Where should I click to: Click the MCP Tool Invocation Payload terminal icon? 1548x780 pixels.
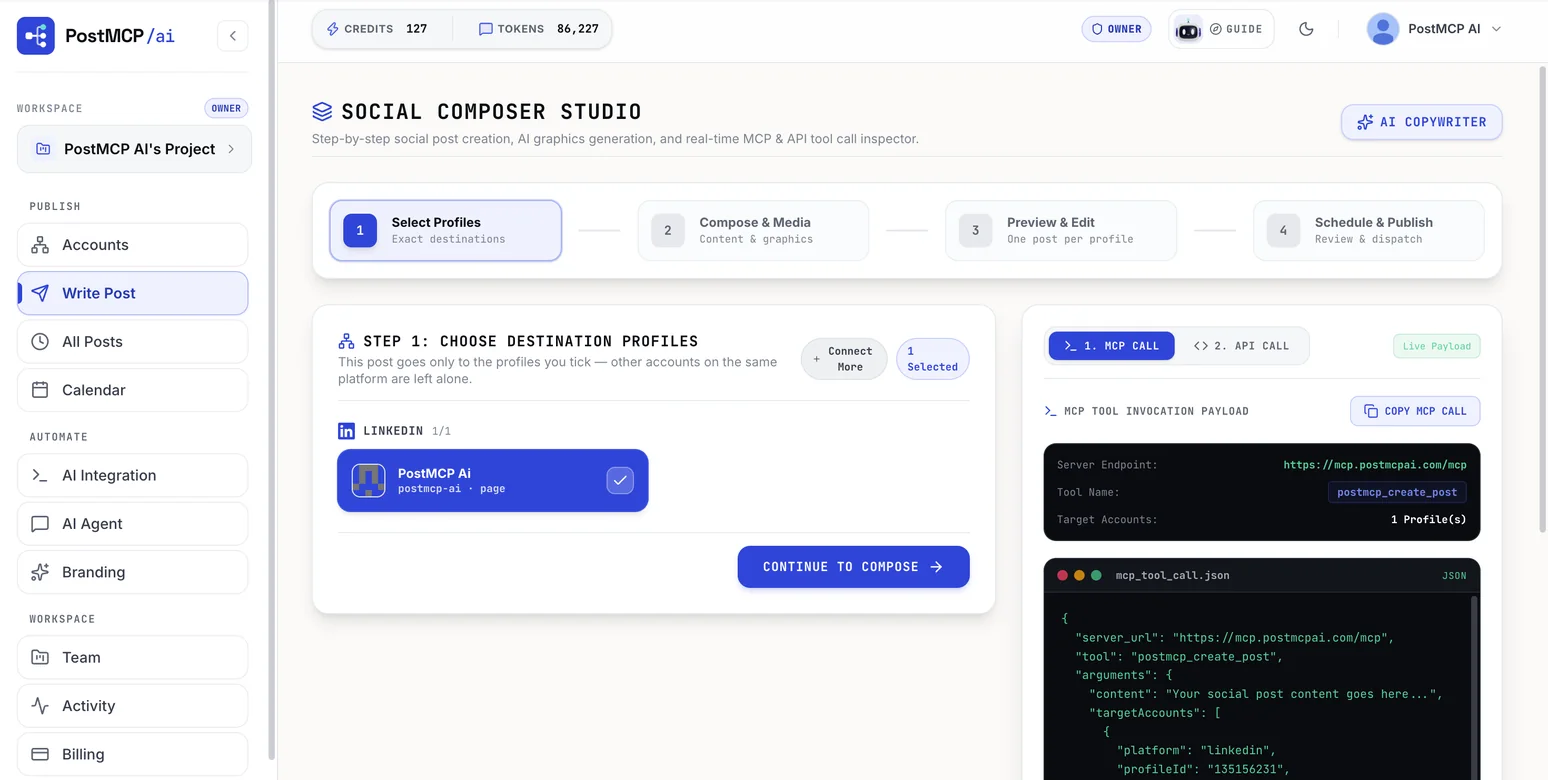pos(1050,411)
